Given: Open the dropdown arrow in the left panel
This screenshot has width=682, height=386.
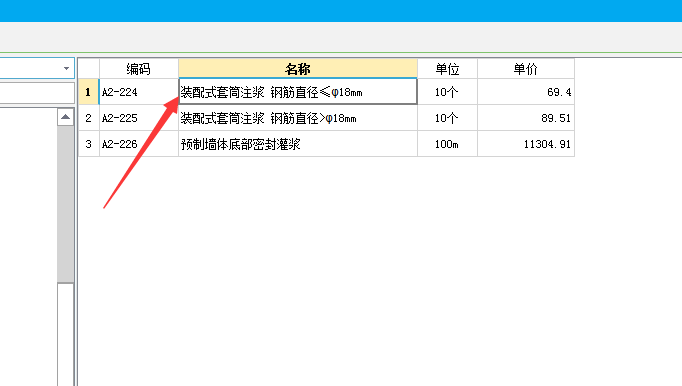Looking at the screenshot, I should point(66,68).
